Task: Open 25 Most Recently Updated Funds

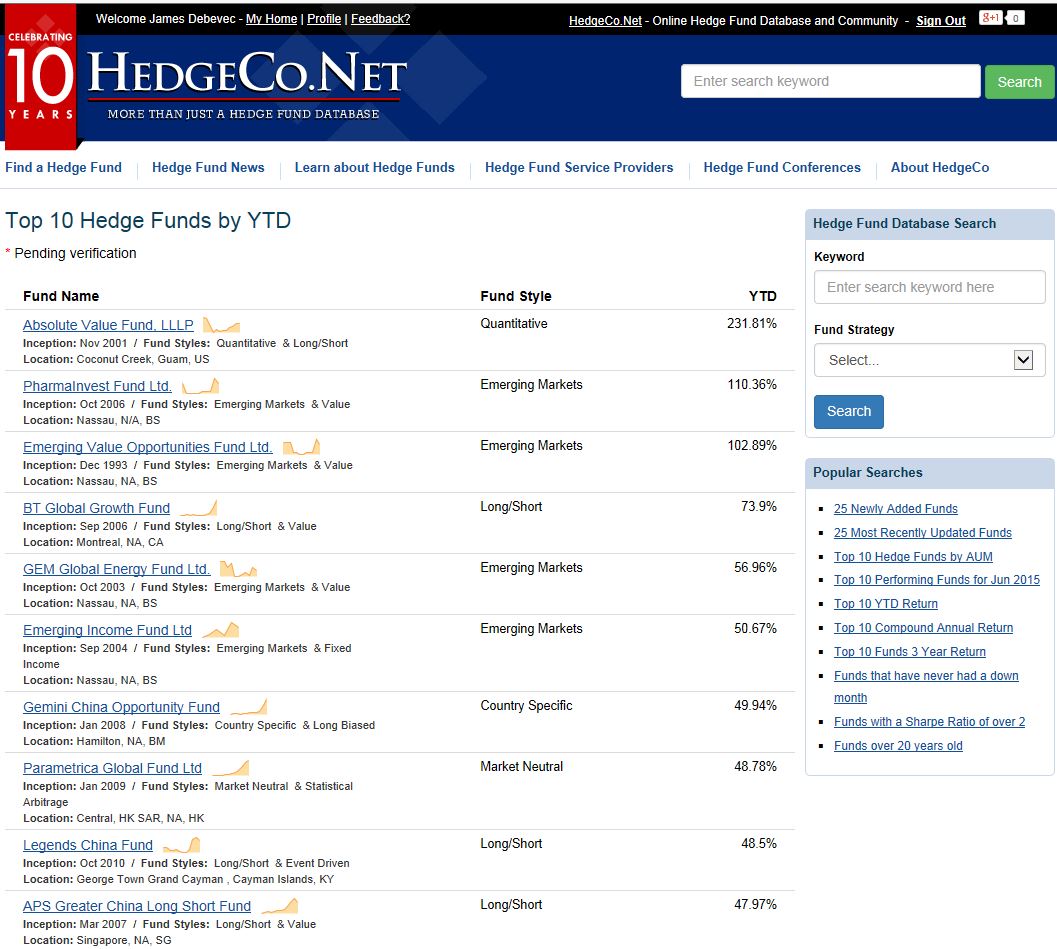Action: (922, 532)
